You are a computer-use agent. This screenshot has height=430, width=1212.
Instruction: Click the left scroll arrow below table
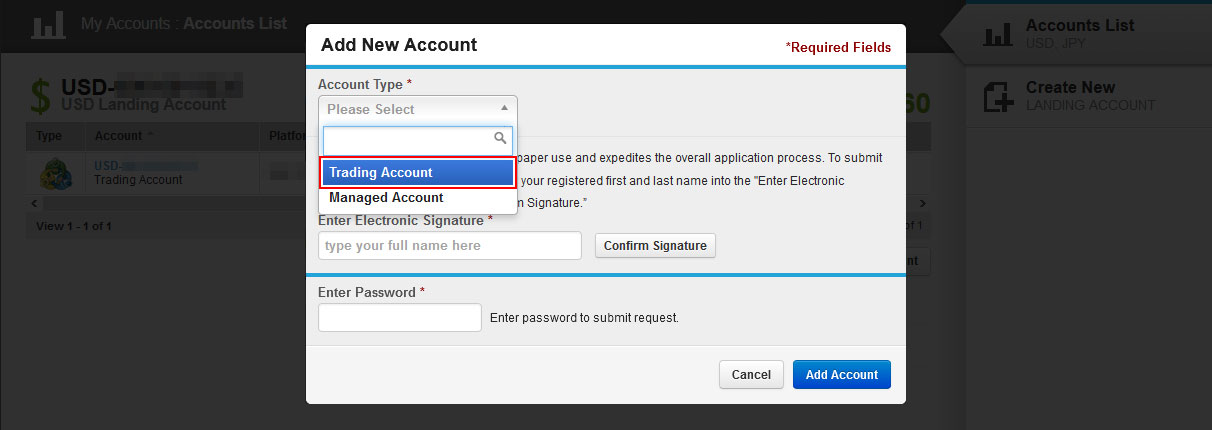click(35, 203)
